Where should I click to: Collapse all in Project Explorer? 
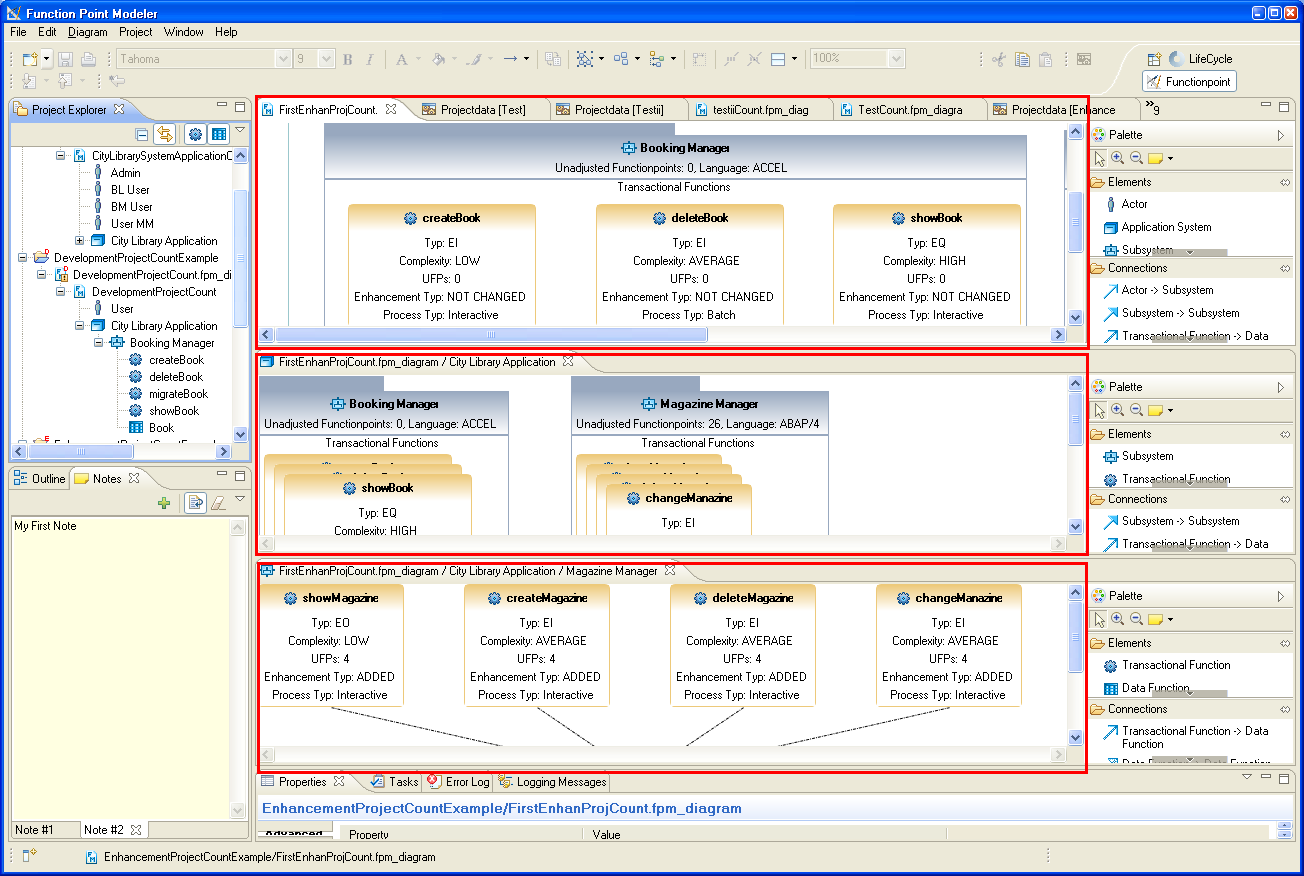[x=142, y=134]
